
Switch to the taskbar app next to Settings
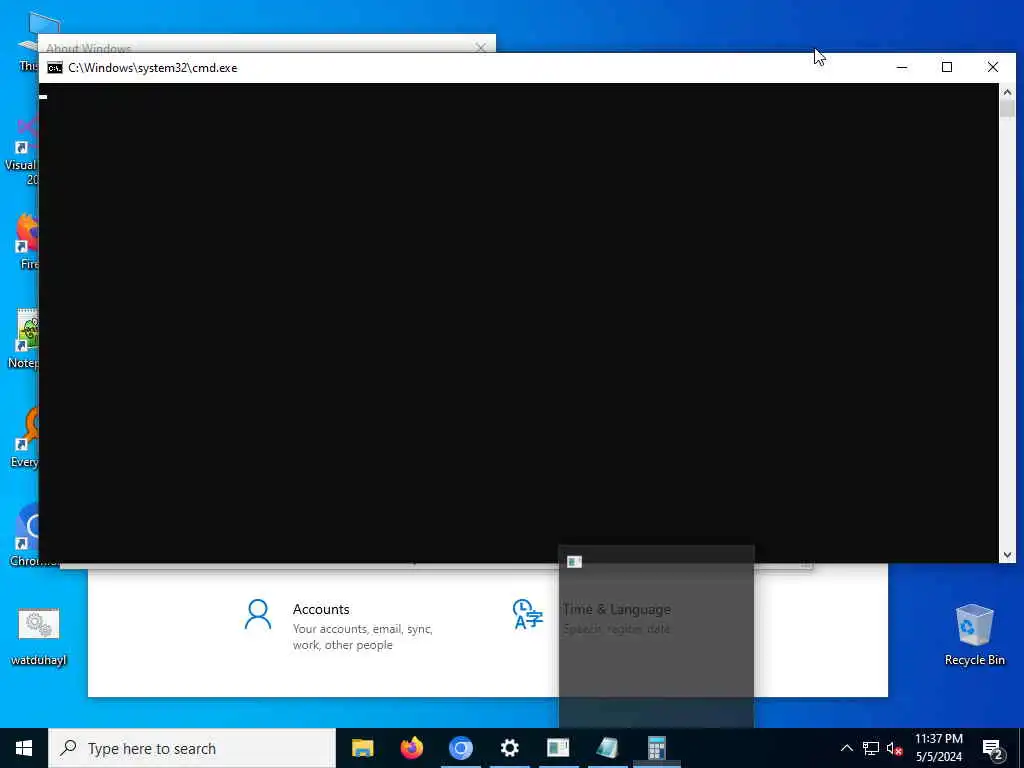pos(558,748)
